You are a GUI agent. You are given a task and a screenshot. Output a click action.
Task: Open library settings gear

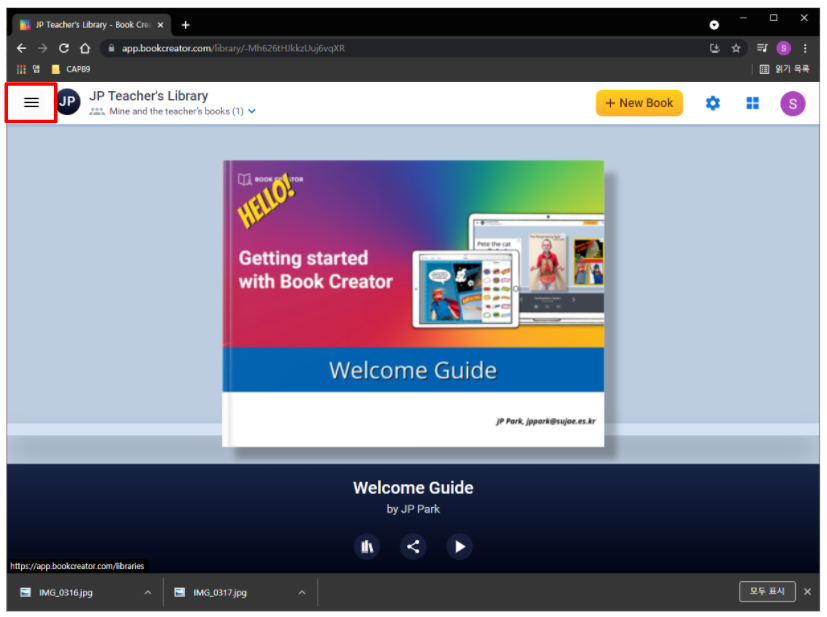click(x=713, y=103)
